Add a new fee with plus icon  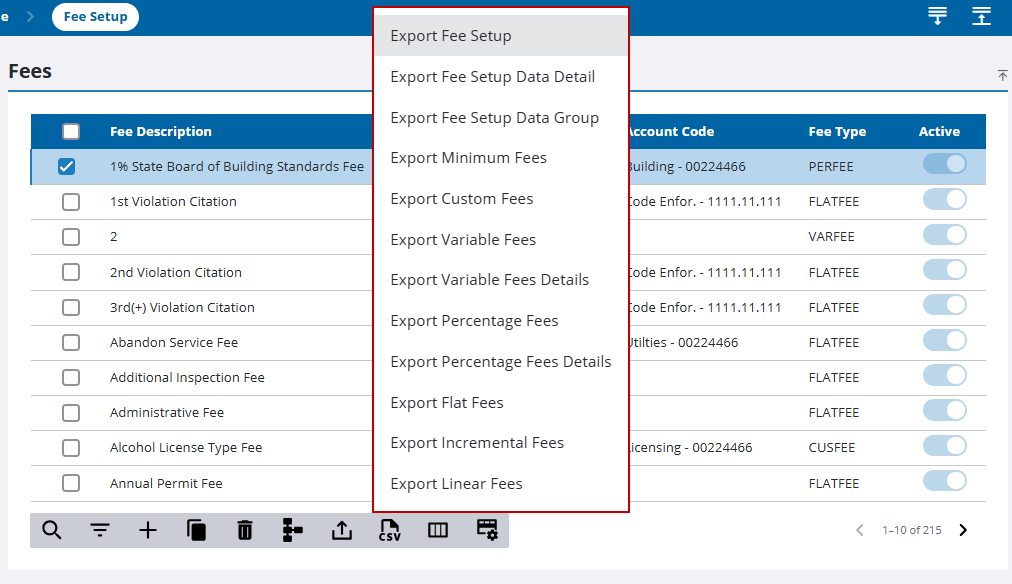[x=148, y=530]
